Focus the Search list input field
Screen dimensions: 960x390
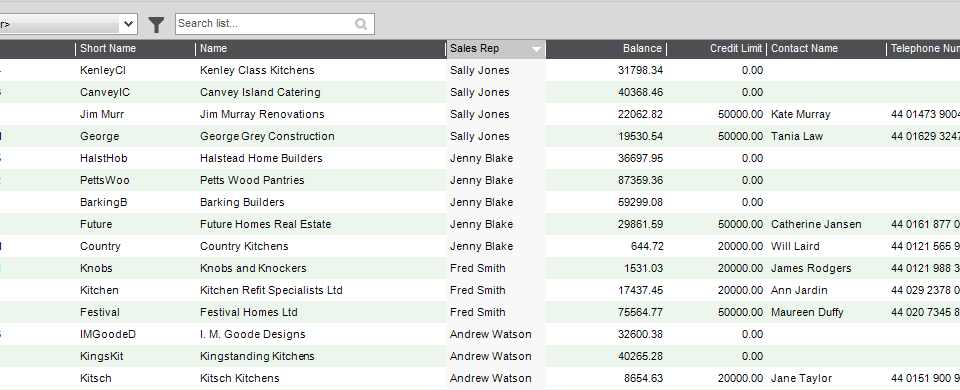coord(274,24)
